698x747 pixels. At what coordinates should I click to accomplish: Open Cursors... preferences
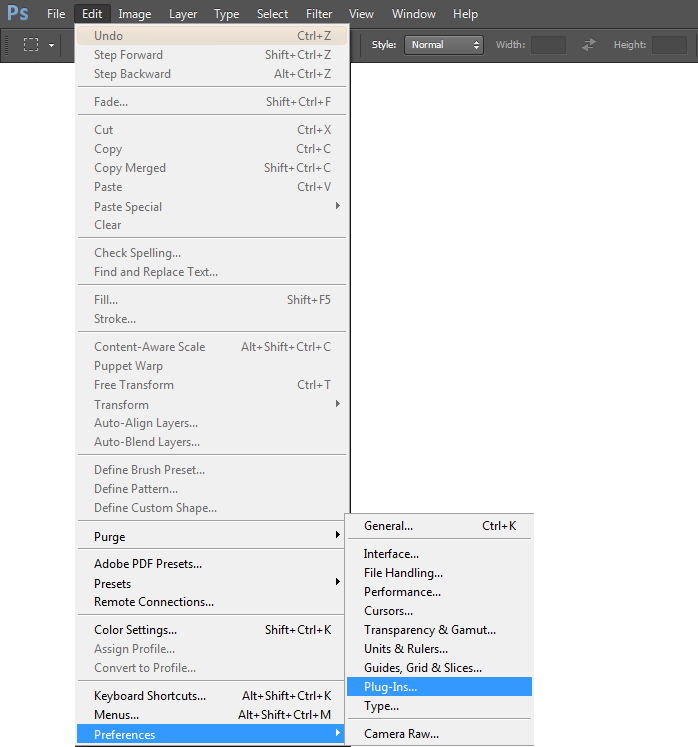point(439,611)
